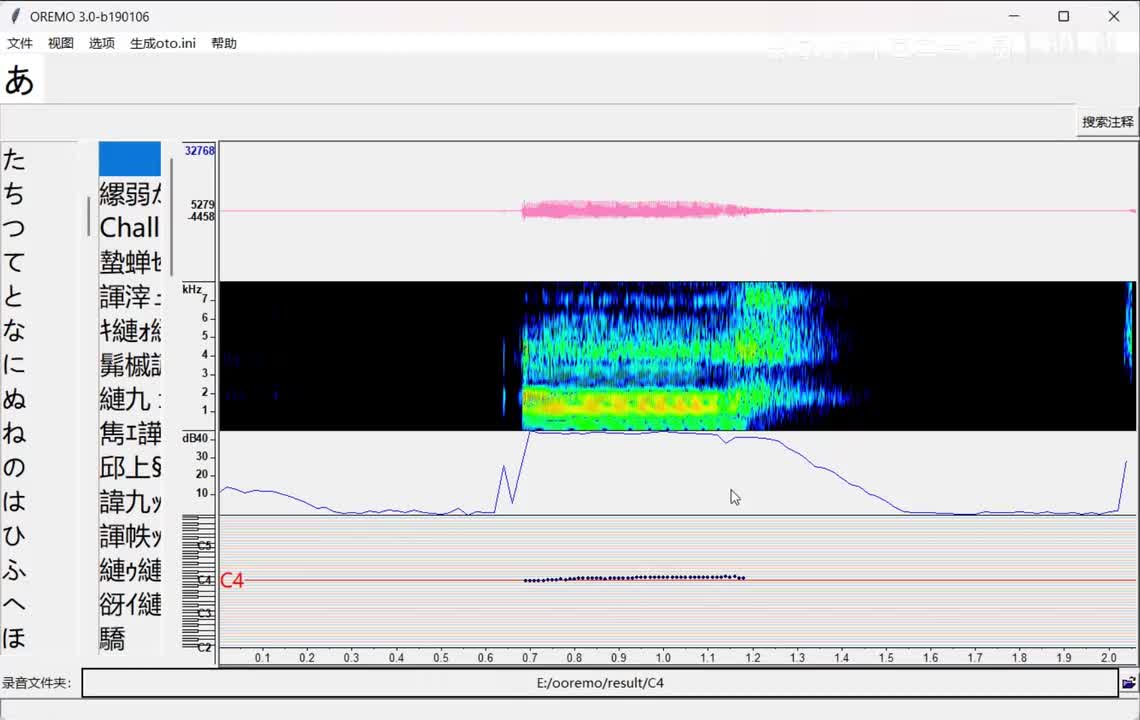The height and width of the screenshot is (720, 1140).
Task: Select ほ in the syllable list
Action: click(x=14, y=637)
